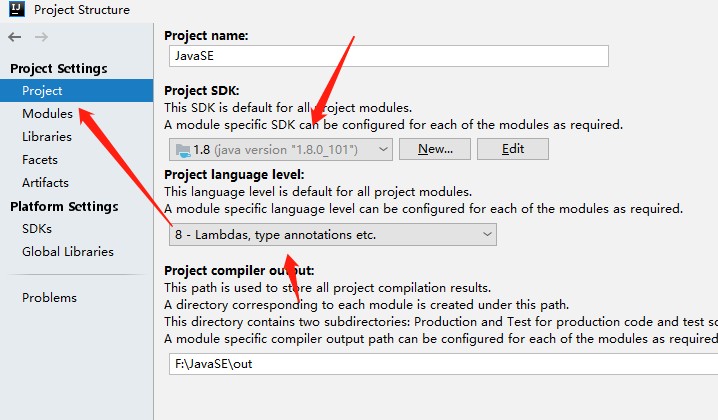Select Facets in the sidebar
This screenshot has height=420, width=718.
click(40, 160)
